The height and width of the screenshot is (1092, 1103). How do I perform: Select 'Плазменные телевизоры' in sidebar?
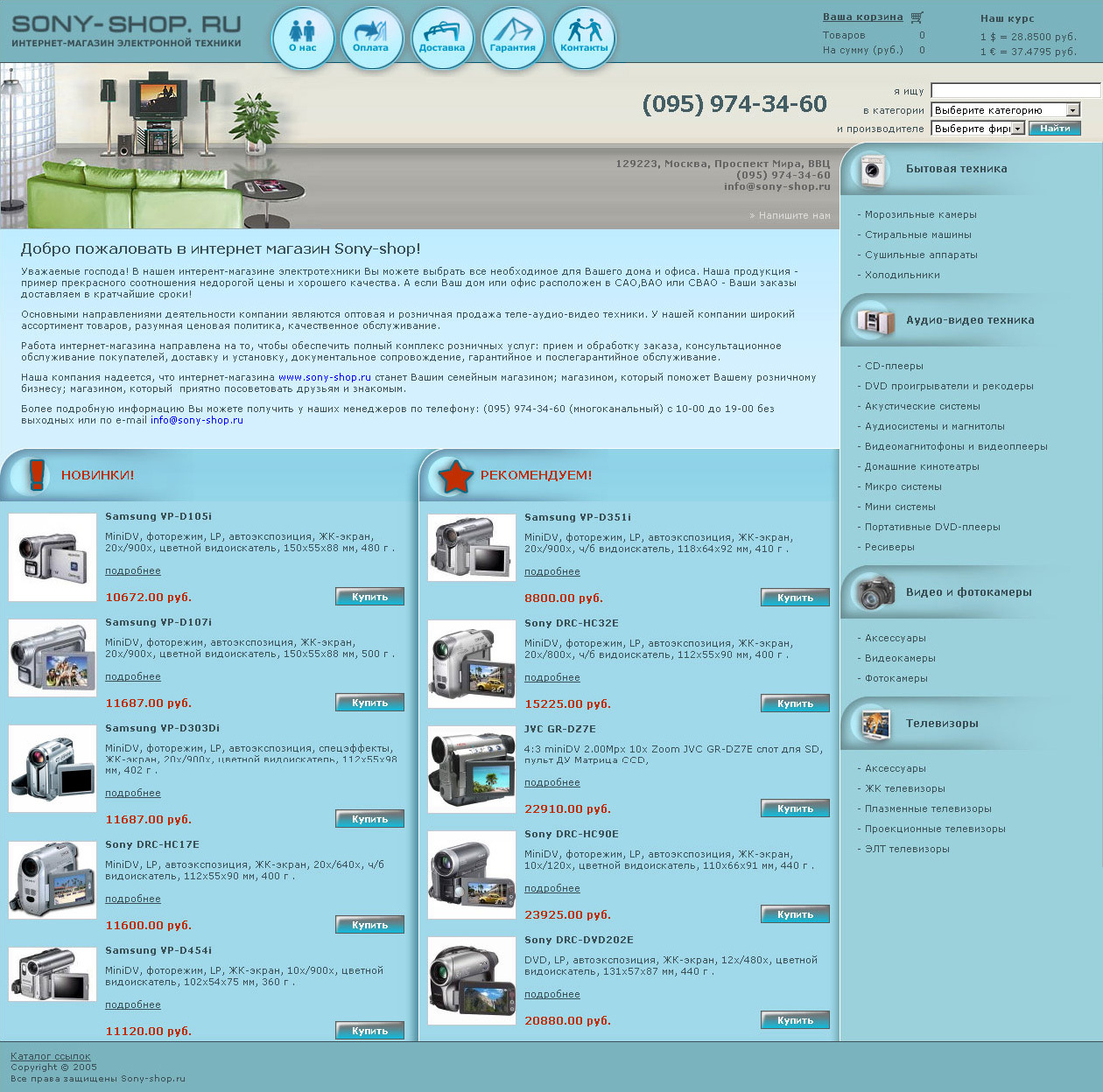pyautogui.click(x=928, y=808)
